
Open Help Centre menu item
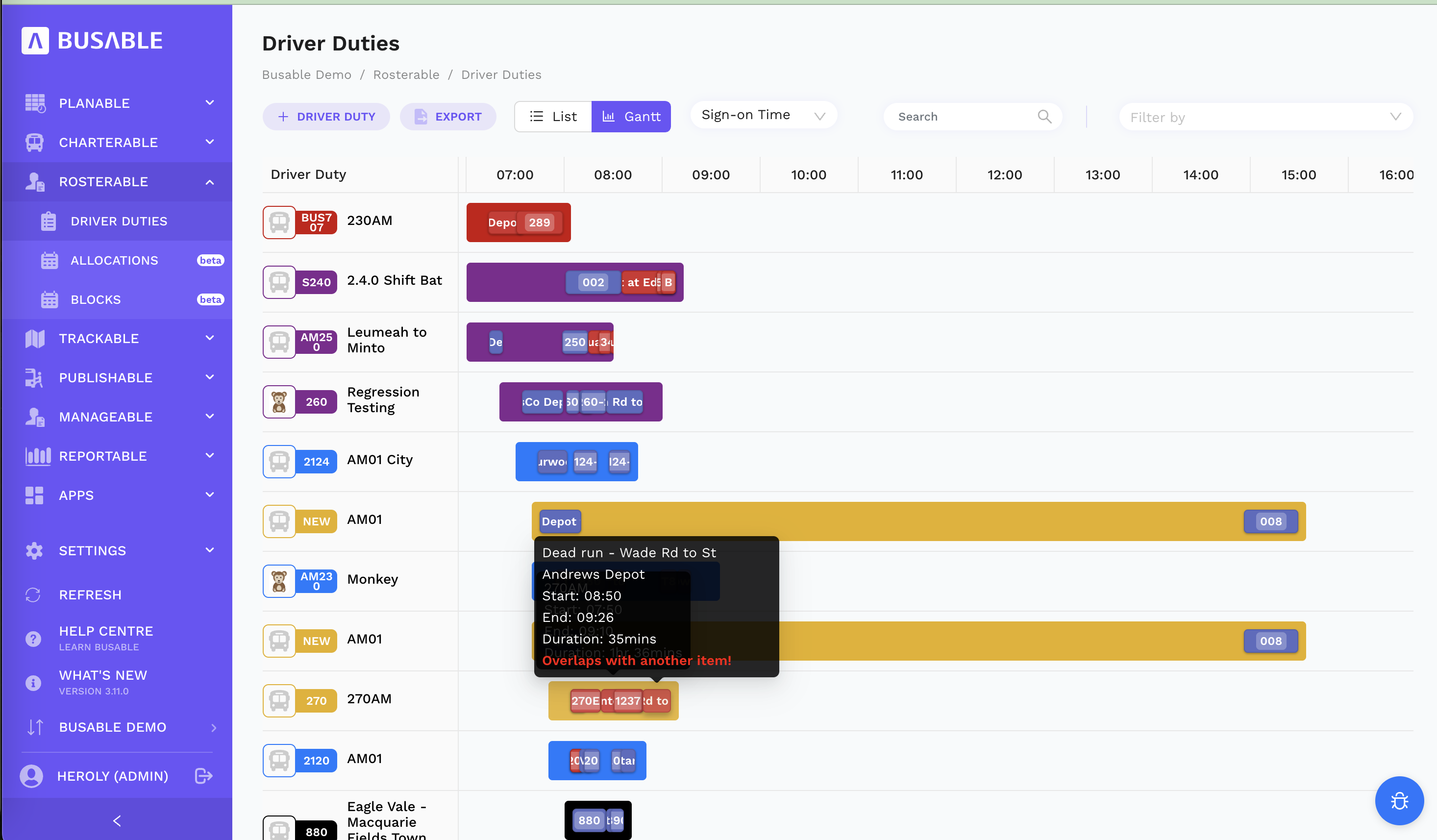(117, 639)
